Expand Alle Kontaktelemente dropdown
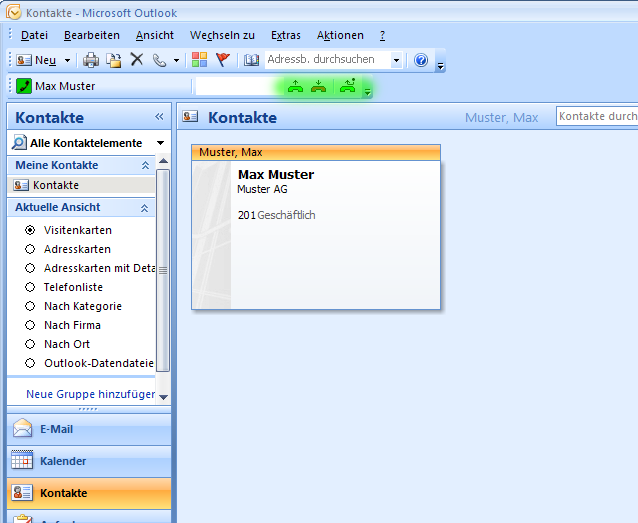Image resolution: width=638 pixels, height=523 pixels. [161, 143]
